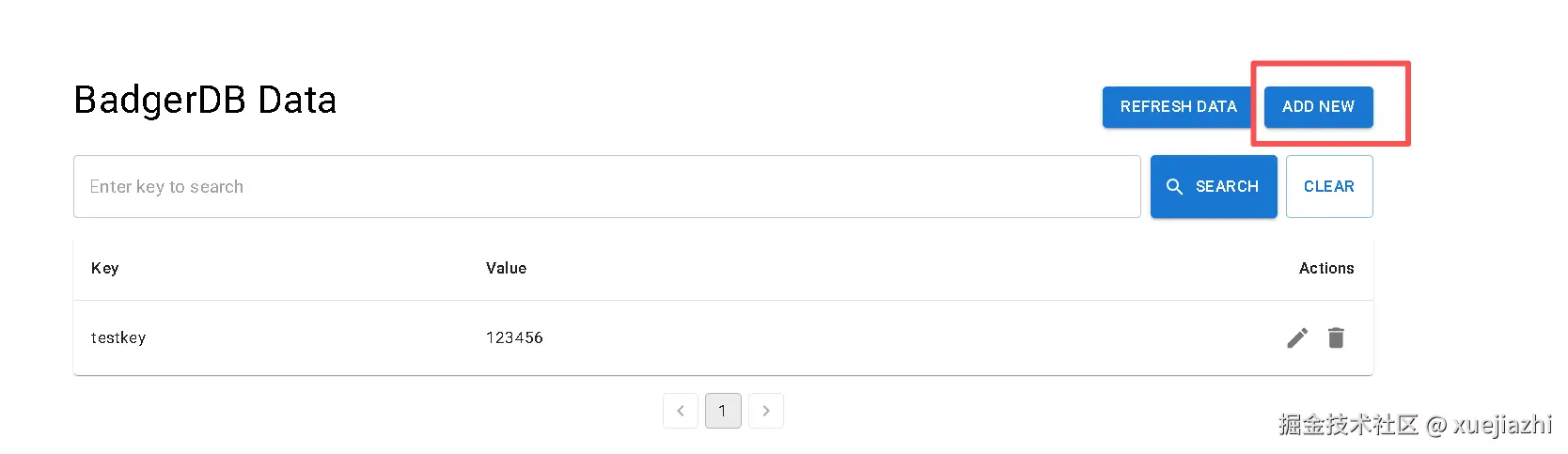Click the Add New button
This screenshot has width=1568, height=454.
click(x=1318, y=107)
